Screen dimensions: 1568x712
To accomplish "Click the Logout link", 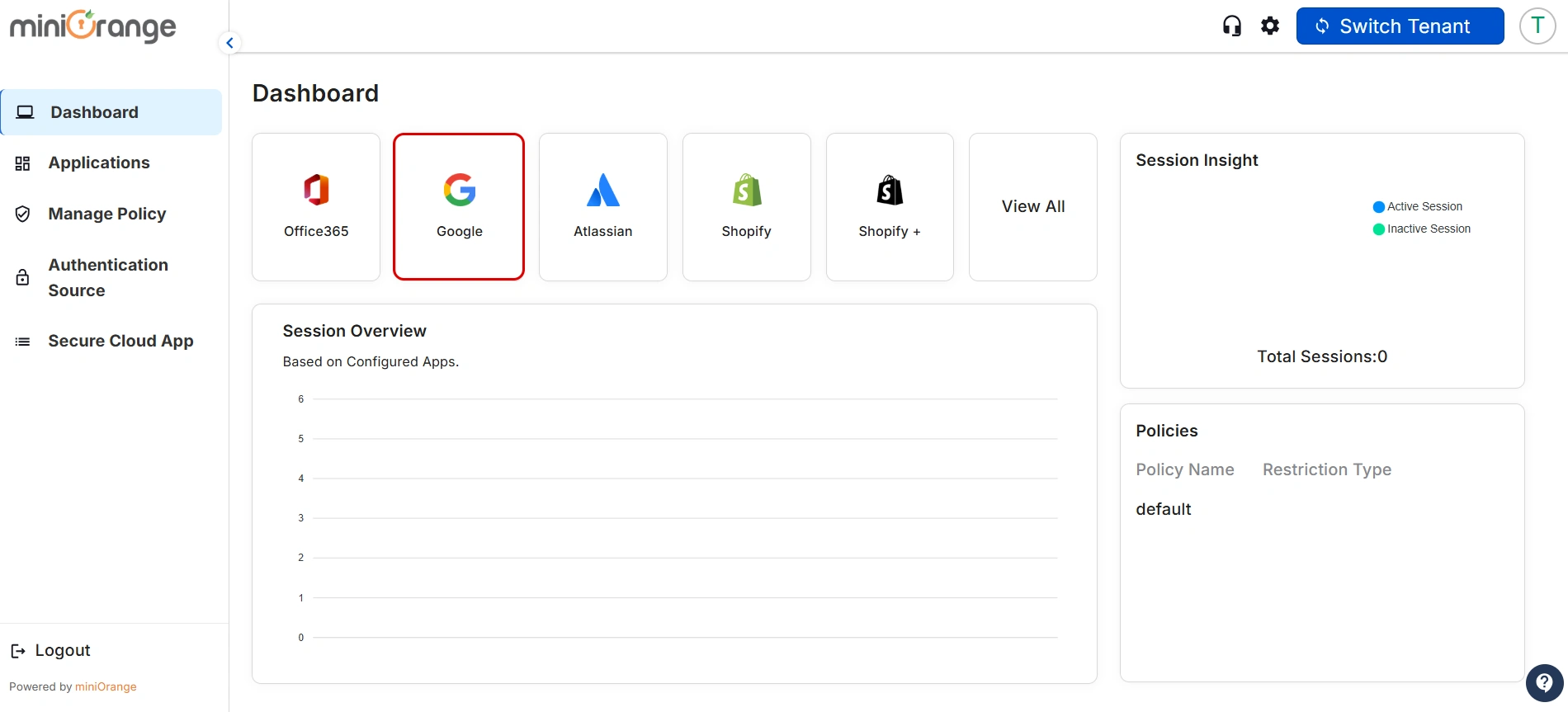I will [50, 651].
